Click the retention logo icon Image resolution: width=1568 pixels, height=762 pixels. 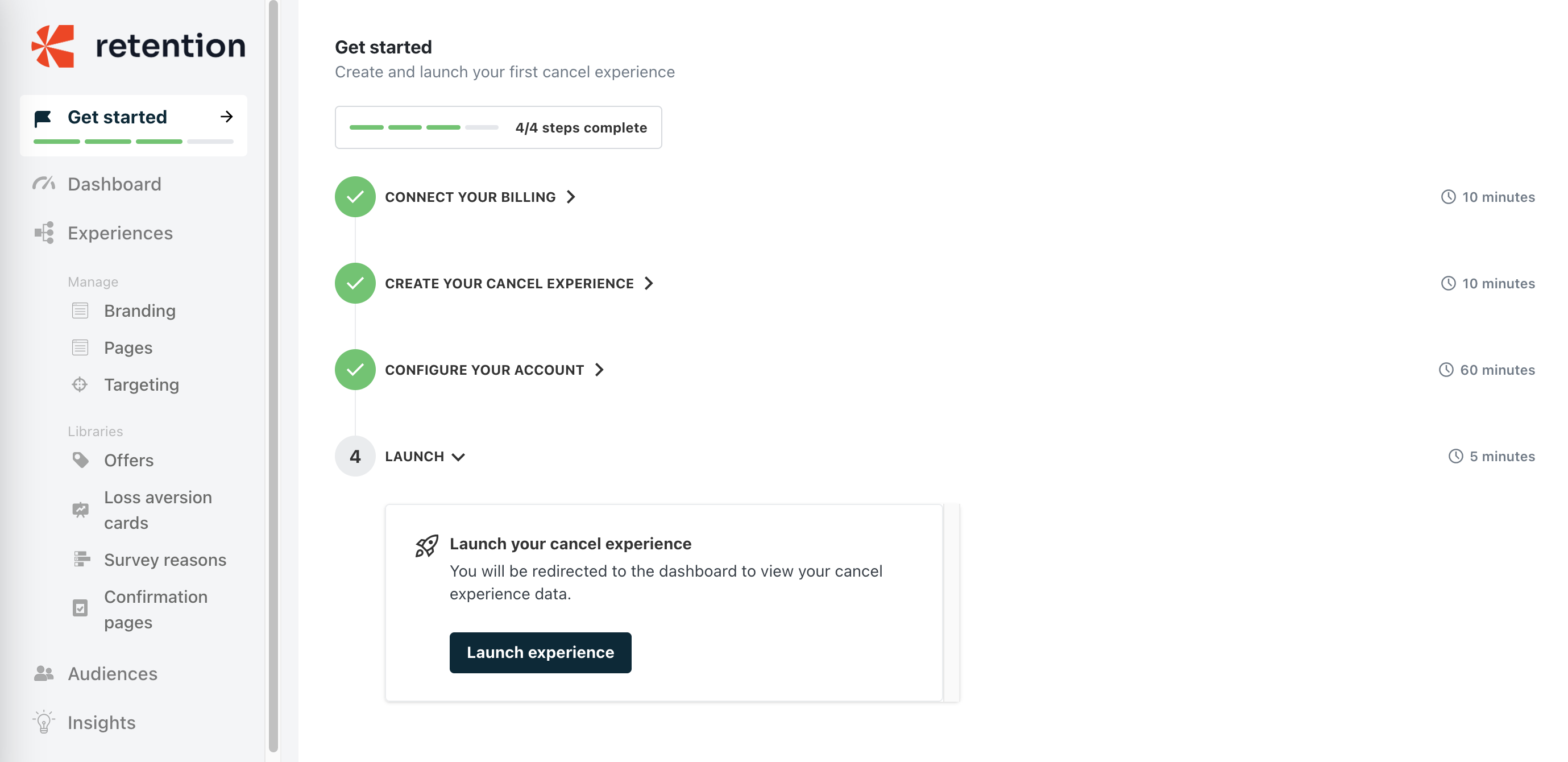click(53, 46)
